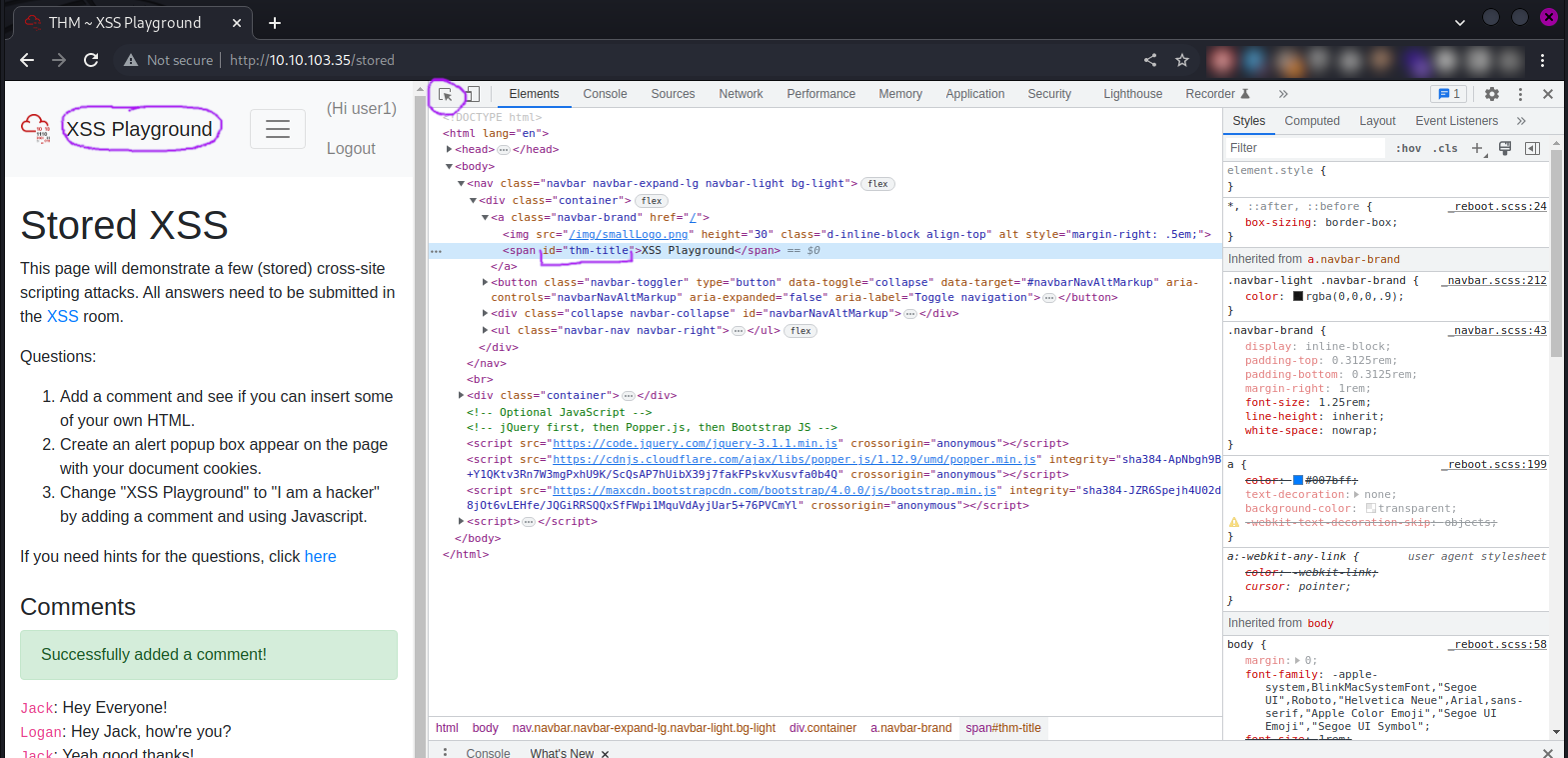Activate the inspect element picker tool
The width and height of the screenshot is (1568, 758).
[x=446, y=94]
